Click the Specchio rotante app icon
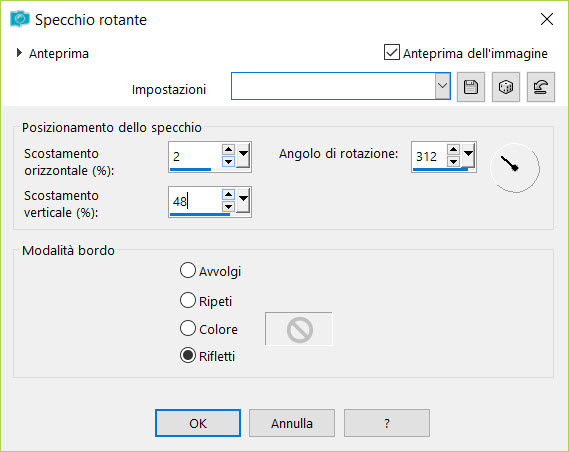The height and width of the screenshot is (452, 569). coord(20,19)
